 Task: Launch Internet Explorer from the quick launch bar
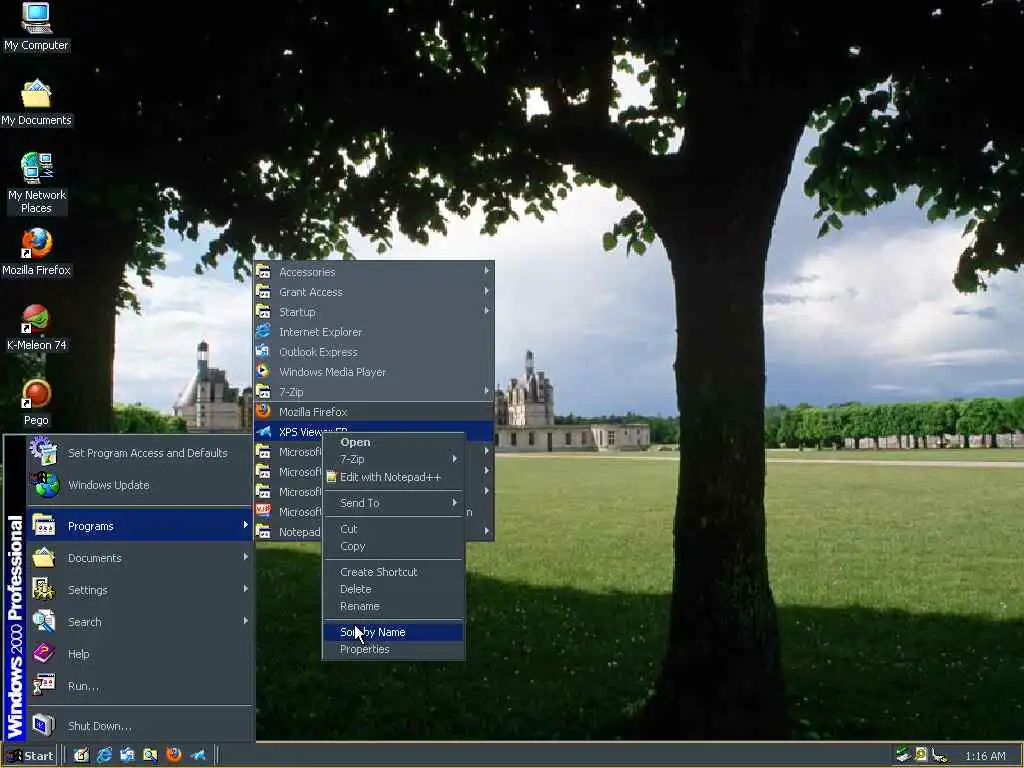coord(104,756)
